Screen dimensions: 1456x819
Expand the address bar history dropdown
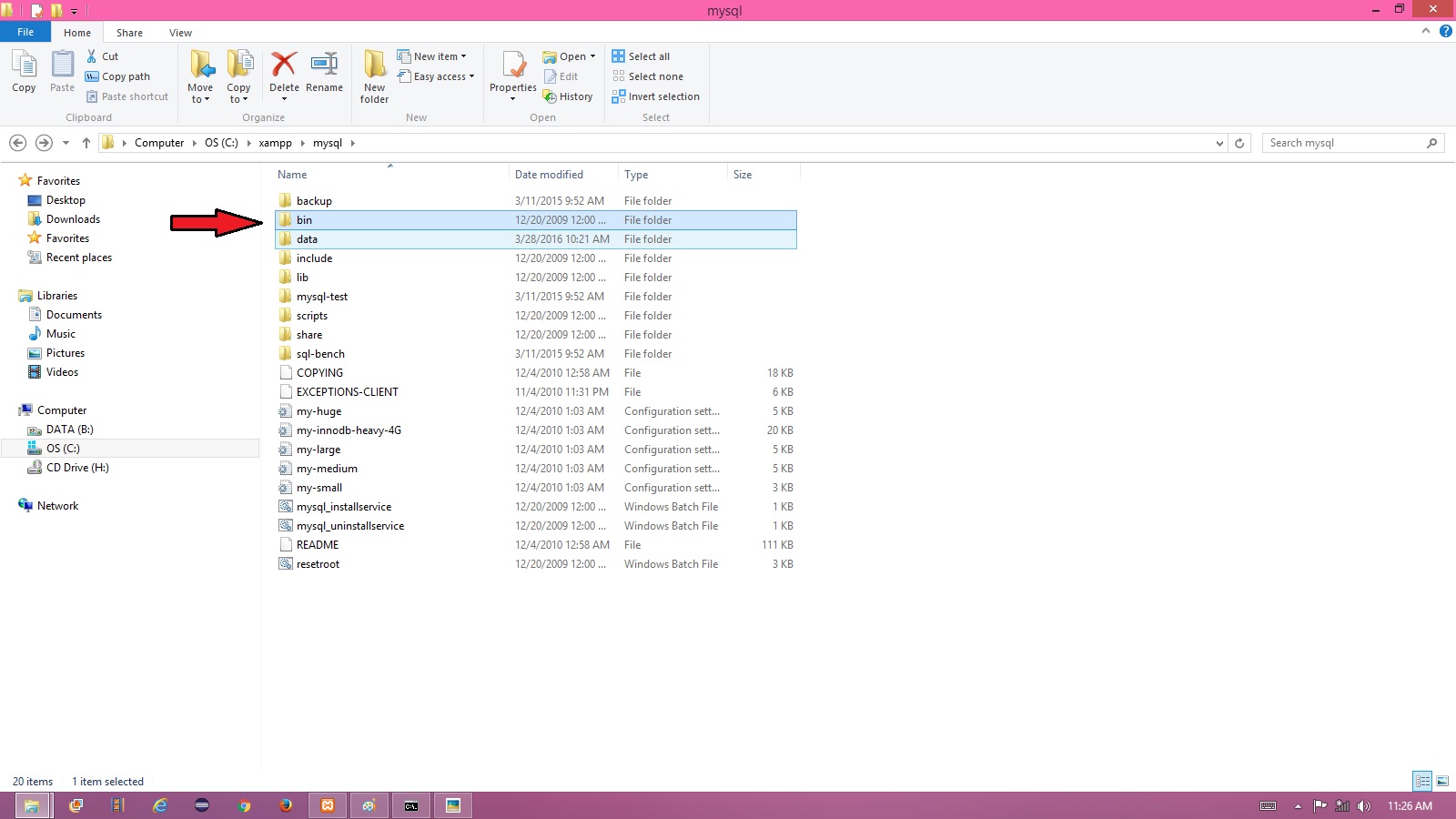[x=1219, y=143]
